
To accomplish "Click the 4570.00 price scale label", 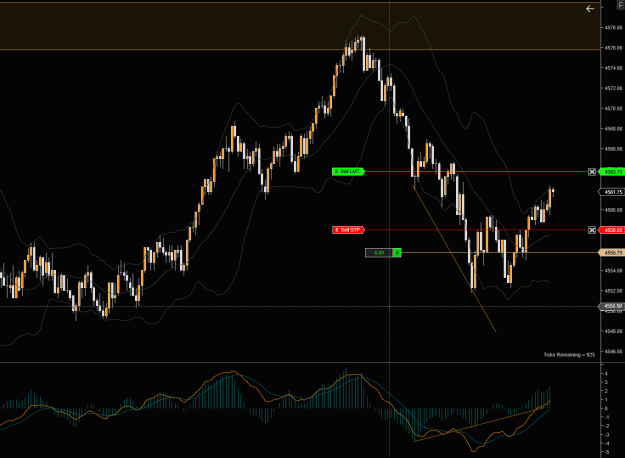I will pos(613,108).
